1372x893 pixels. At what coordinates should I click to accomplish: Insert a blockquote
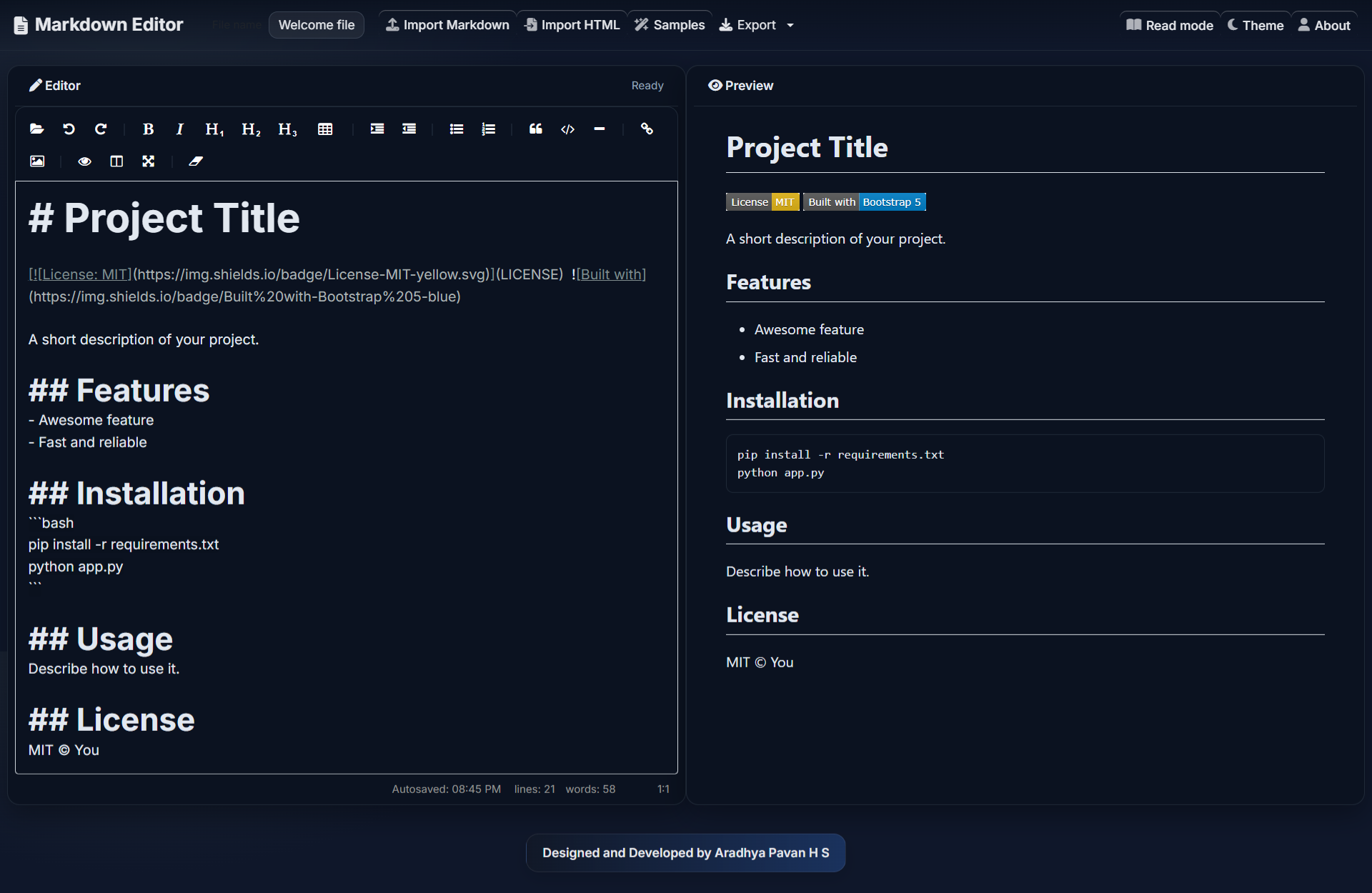click(x=536, y=129)
